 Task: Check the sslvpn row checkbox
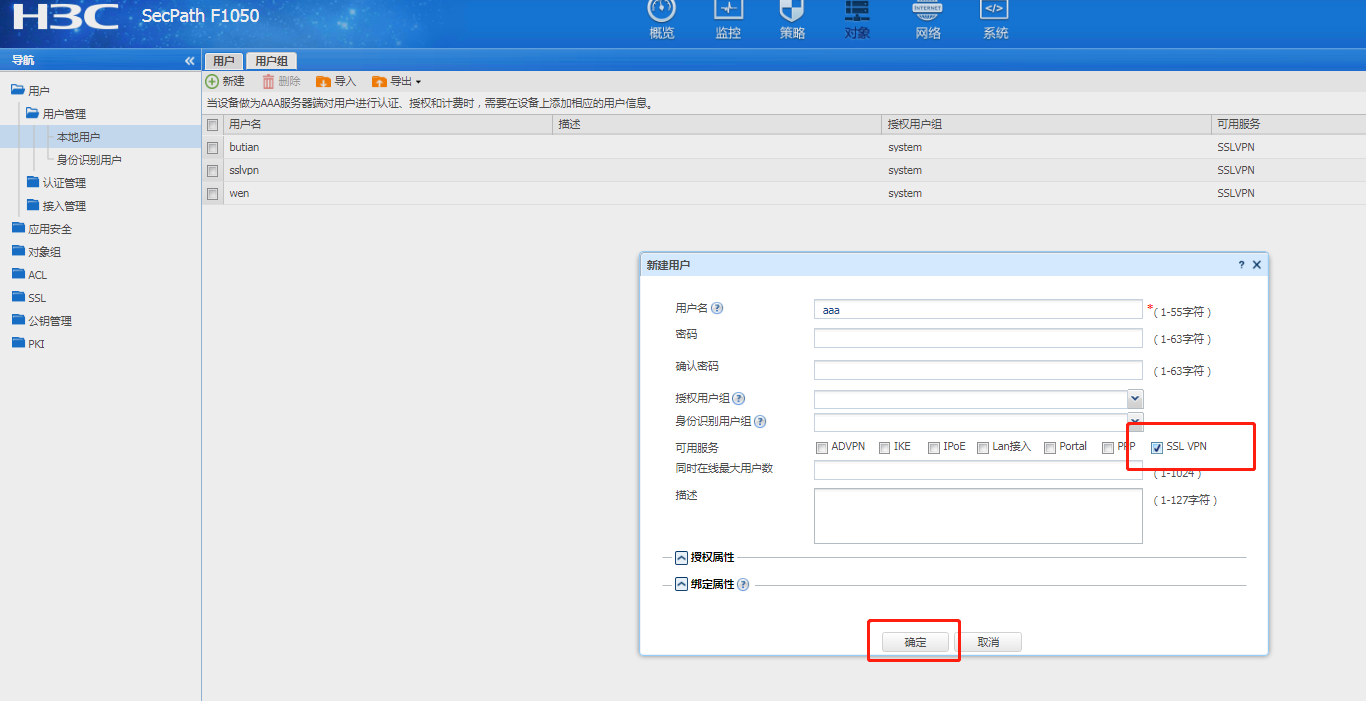coord(212,171)
